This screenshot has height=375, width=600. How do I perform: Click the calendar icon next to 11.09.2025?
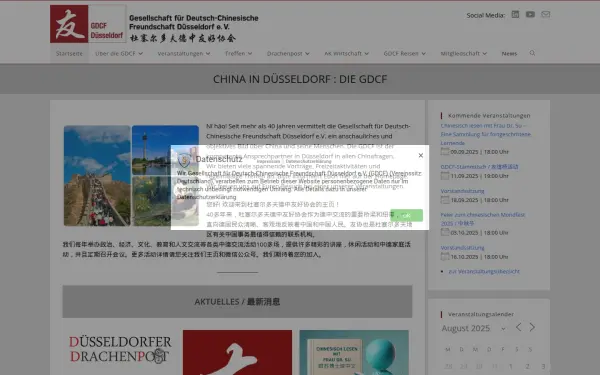coord(445,176)
